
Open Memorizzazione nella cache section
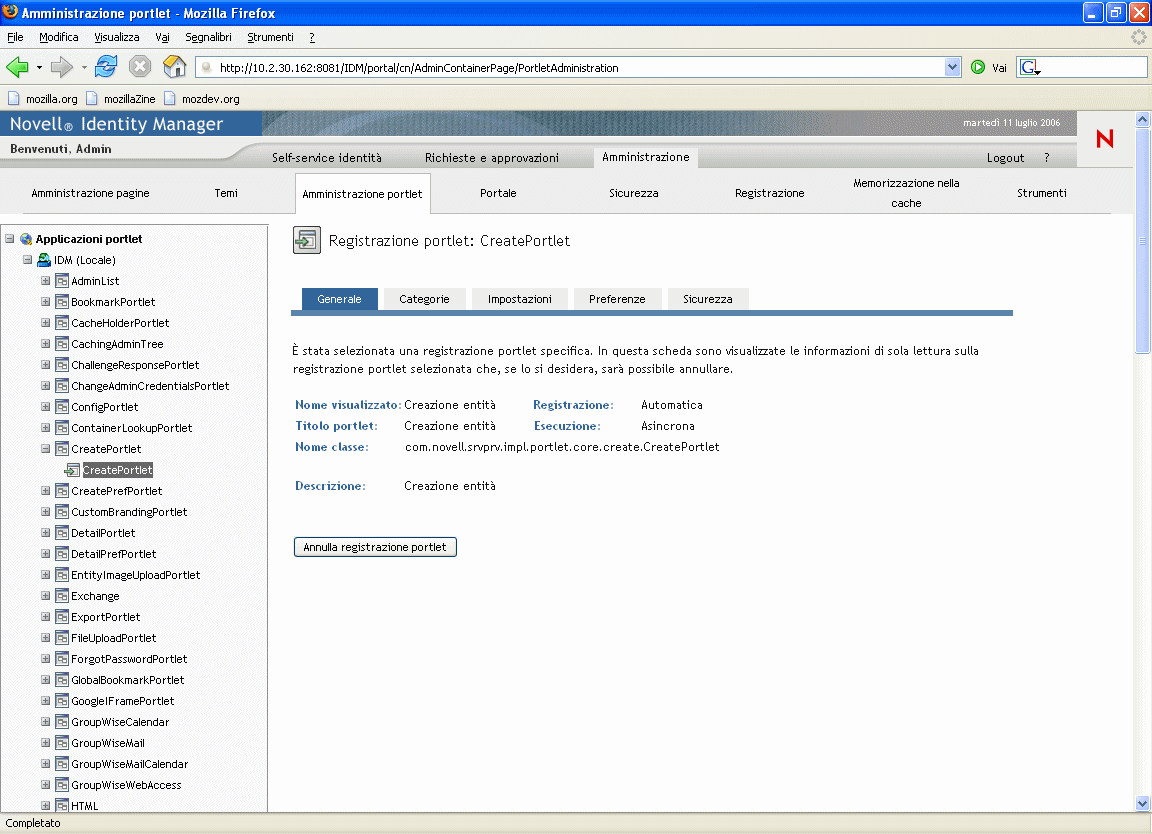tap(906, 193)
